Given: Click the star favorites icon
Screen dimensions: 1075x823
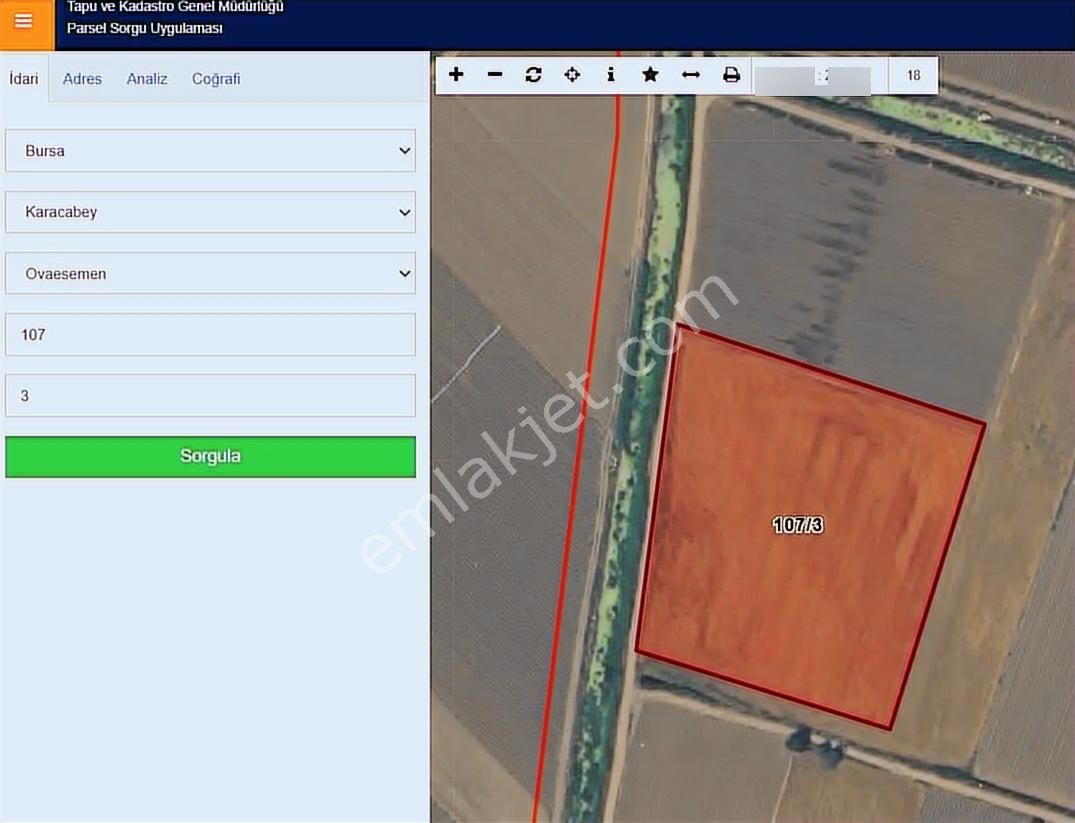Looking at the screenshot, I should 650,75.
